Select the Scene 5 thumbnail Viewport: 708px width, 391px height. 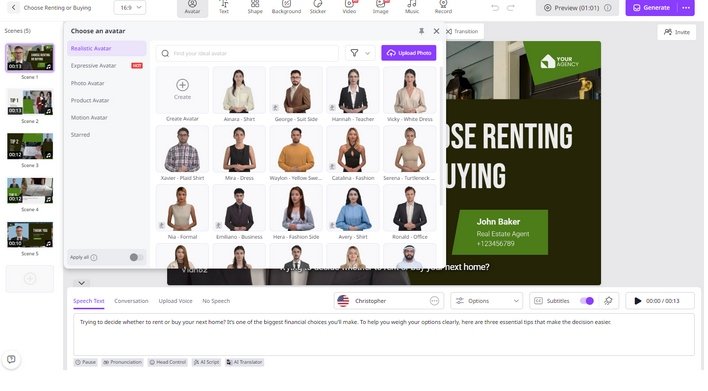30,234
